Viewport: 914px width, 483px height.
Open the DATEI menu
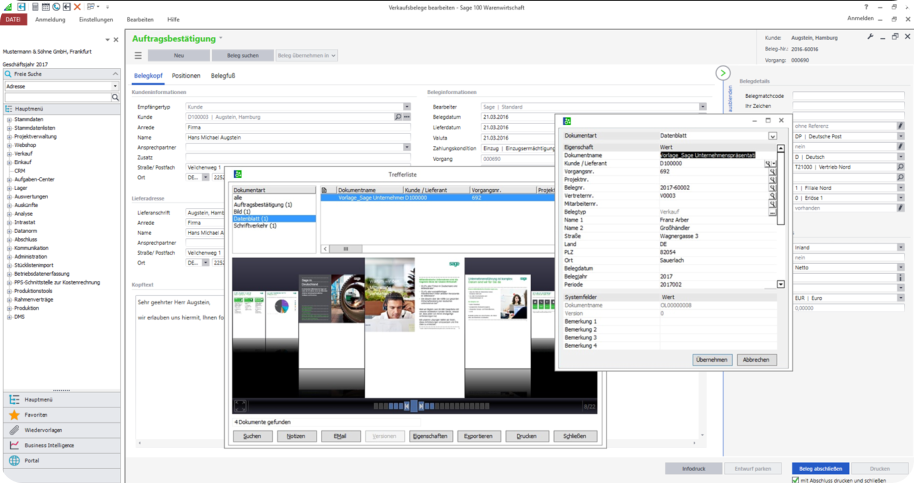tap(13, 19)
